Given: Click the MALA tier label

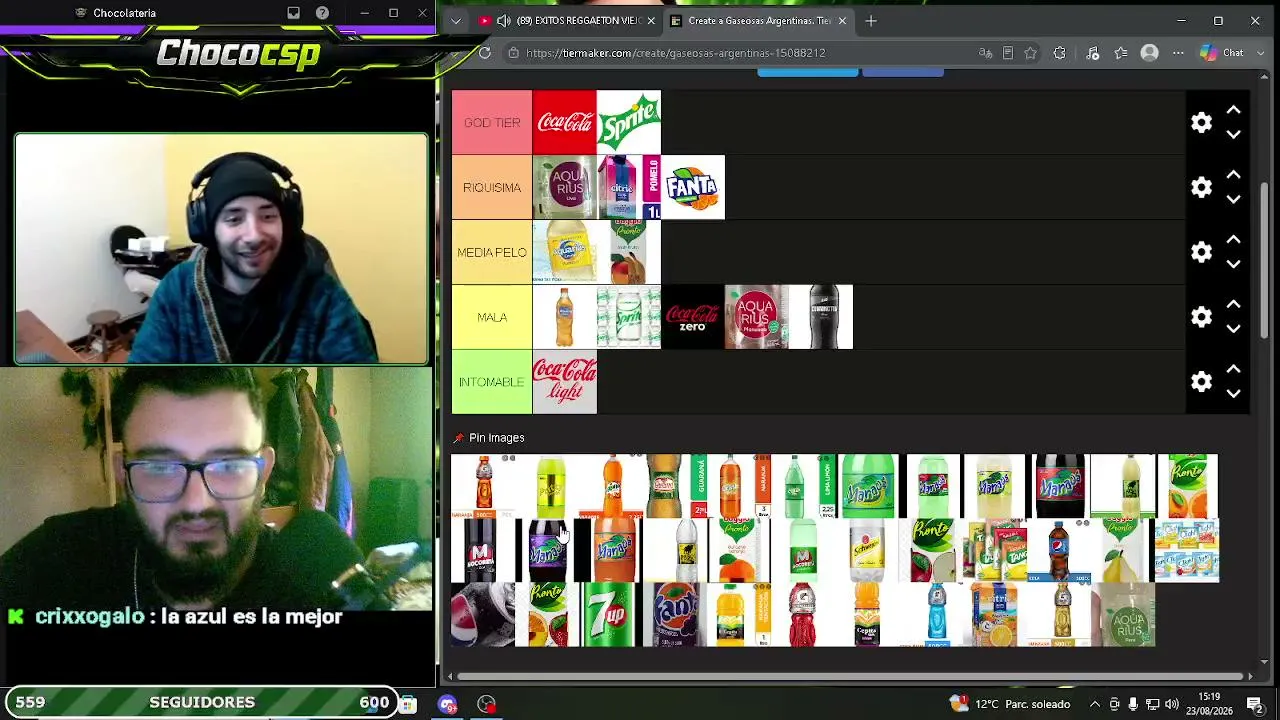Looking at the screenshot, I should coord(492,317).
